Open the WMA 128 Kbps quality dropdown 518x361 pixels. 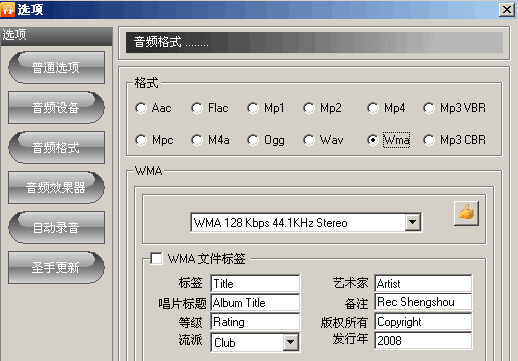pyautogui.click(x=412, y=222)
